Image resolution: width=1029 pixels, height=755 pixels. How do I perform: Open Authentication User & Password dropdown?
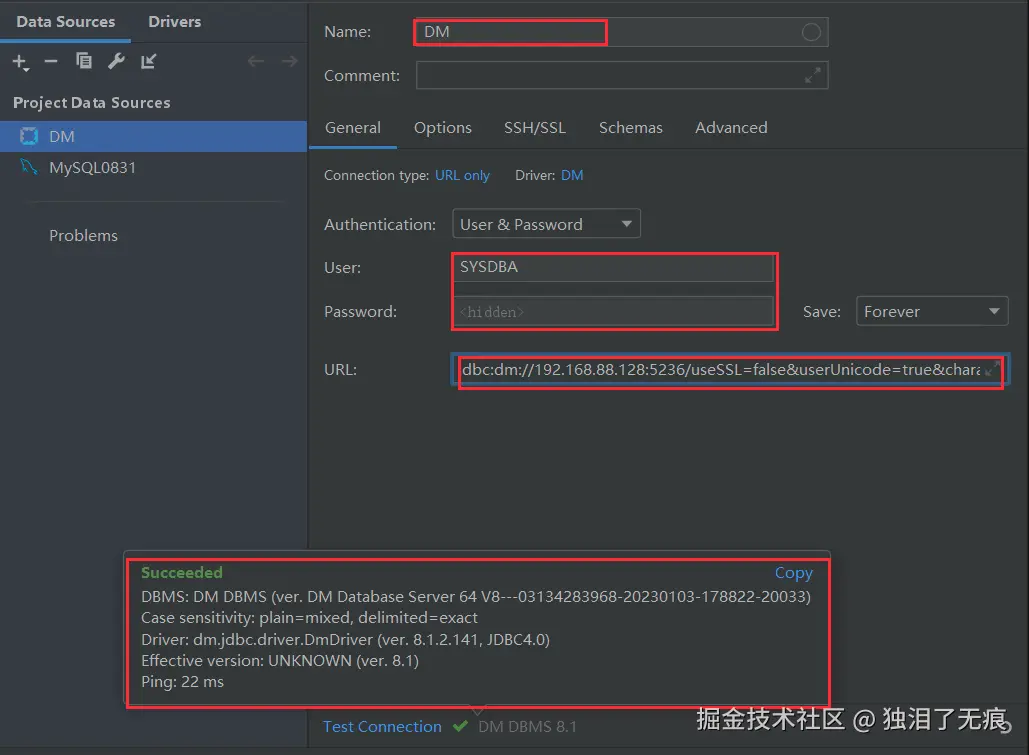click(546, 224)
